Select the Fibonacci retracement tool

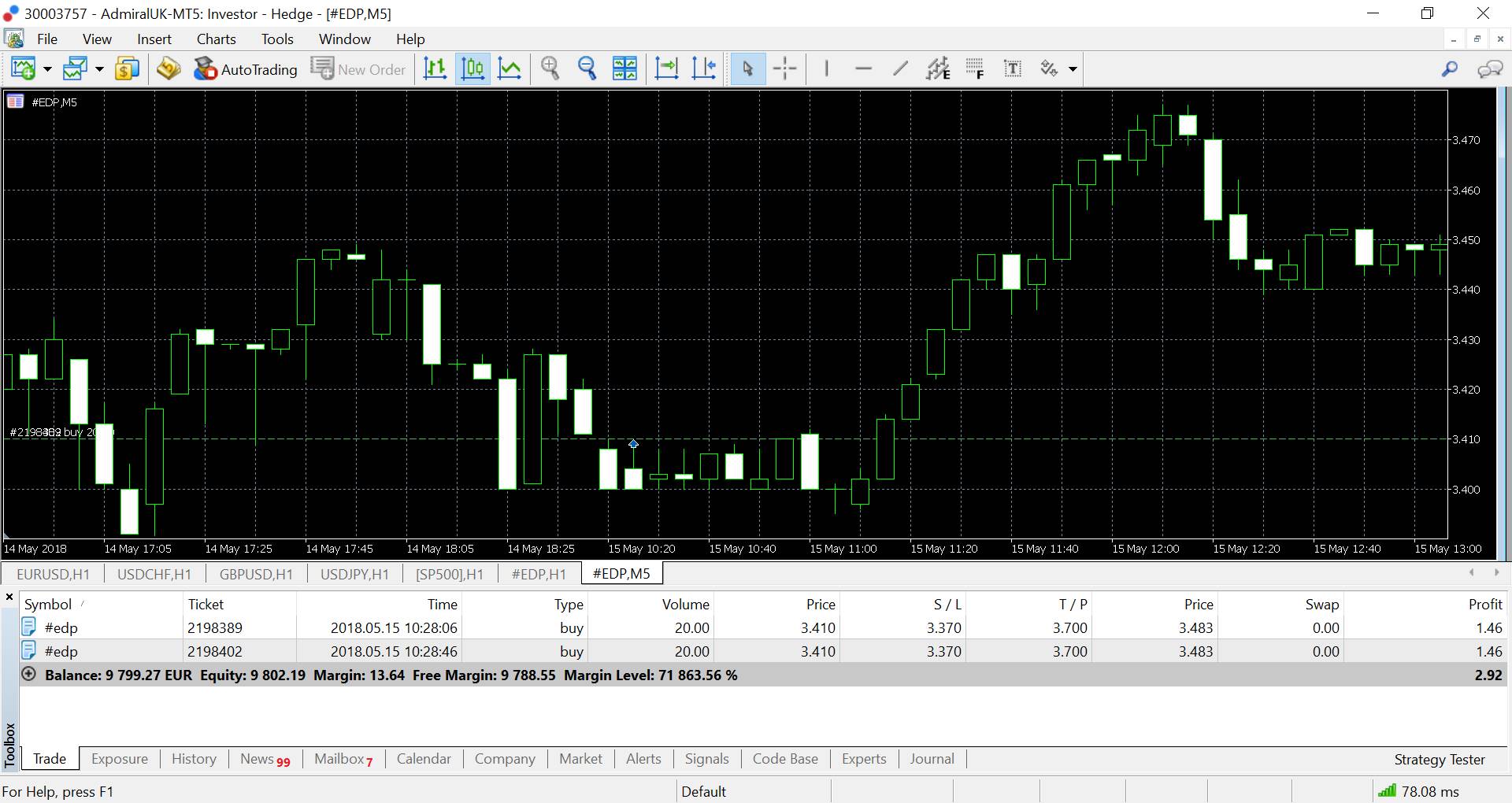[x=975, y=69]
